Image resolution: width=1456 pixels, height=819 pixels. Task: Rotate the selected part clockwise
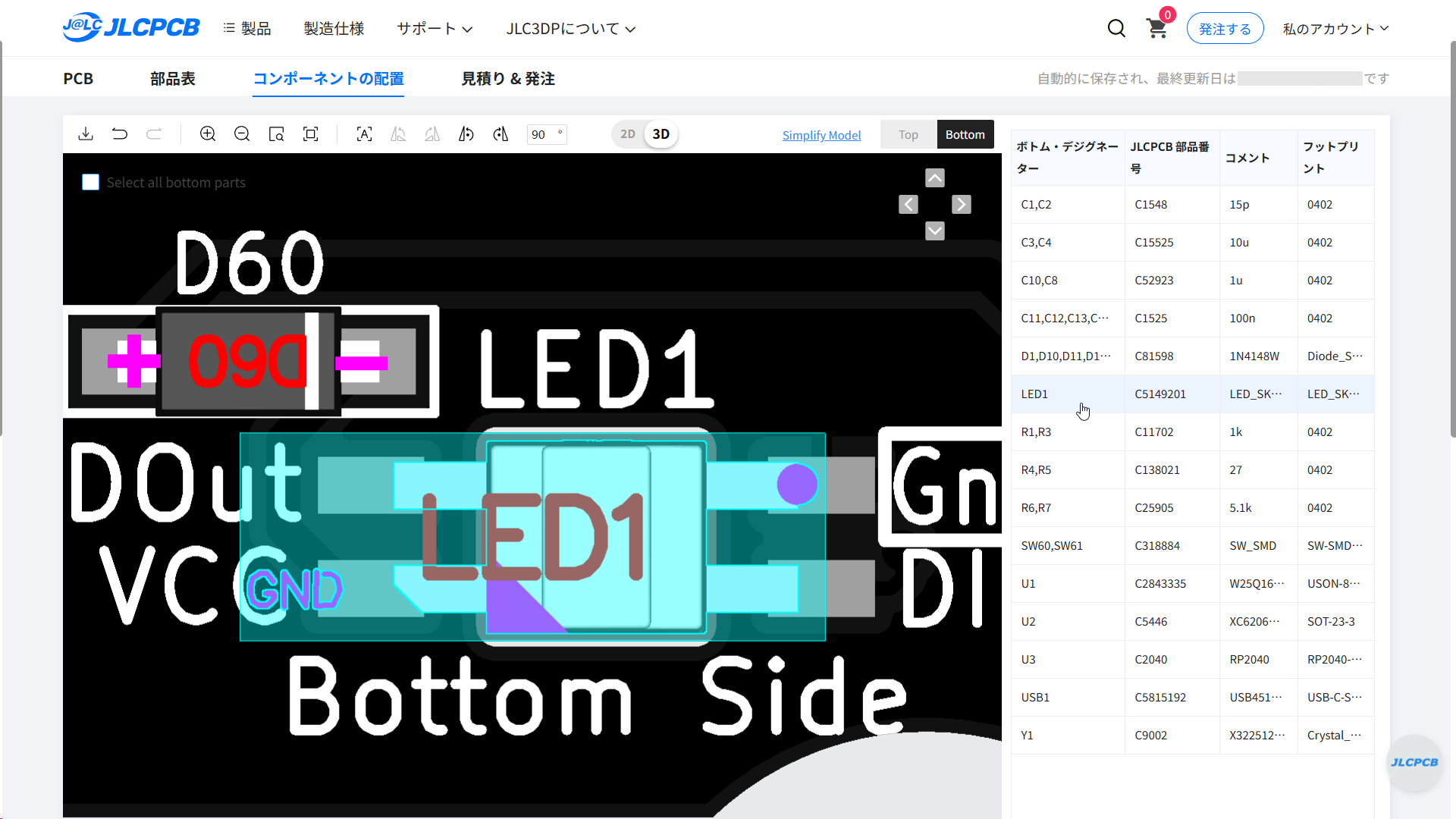500,134
